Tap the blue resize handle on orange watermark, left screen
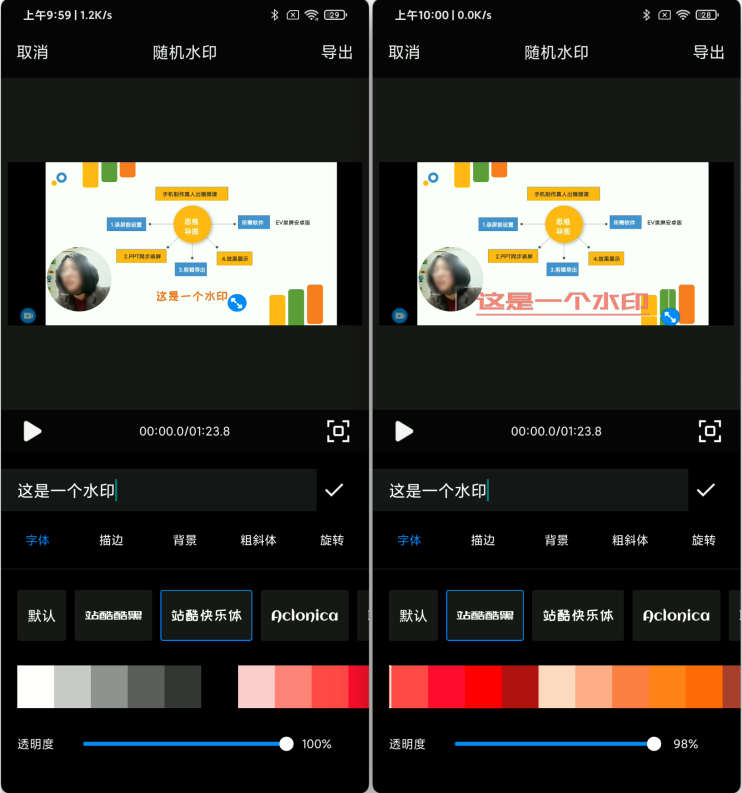This screenshot has height=793, width=742. (237, 303)
